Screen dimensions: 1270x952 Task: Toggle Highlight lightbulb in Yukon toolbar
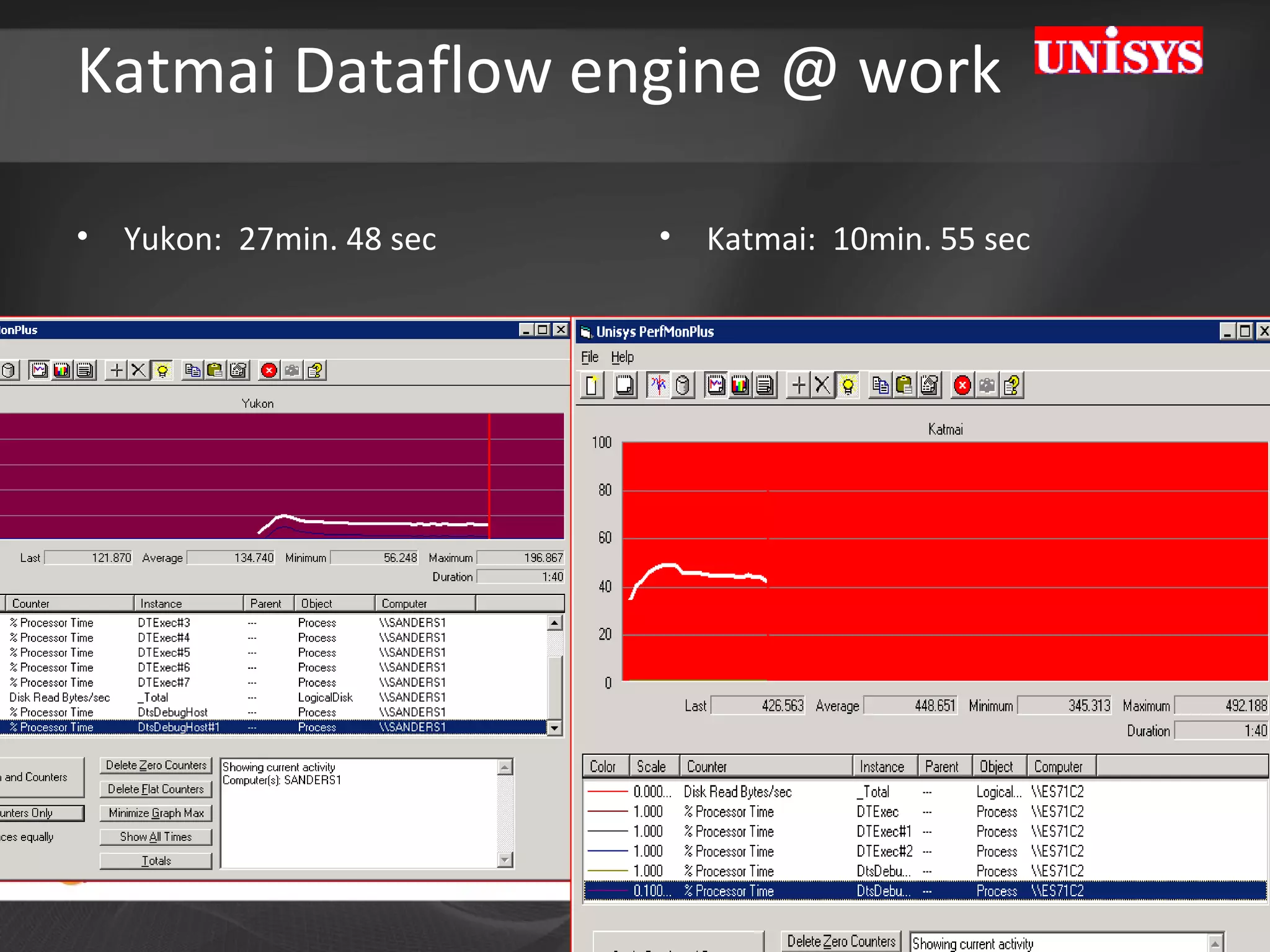click(x=162, y=371)
